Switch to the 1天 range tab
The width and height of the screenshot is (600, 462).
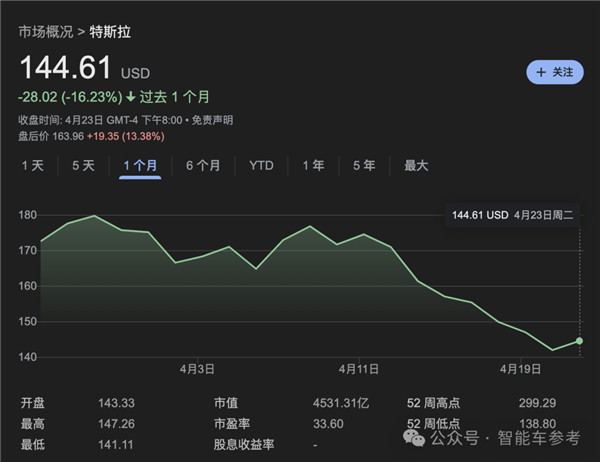33,166
